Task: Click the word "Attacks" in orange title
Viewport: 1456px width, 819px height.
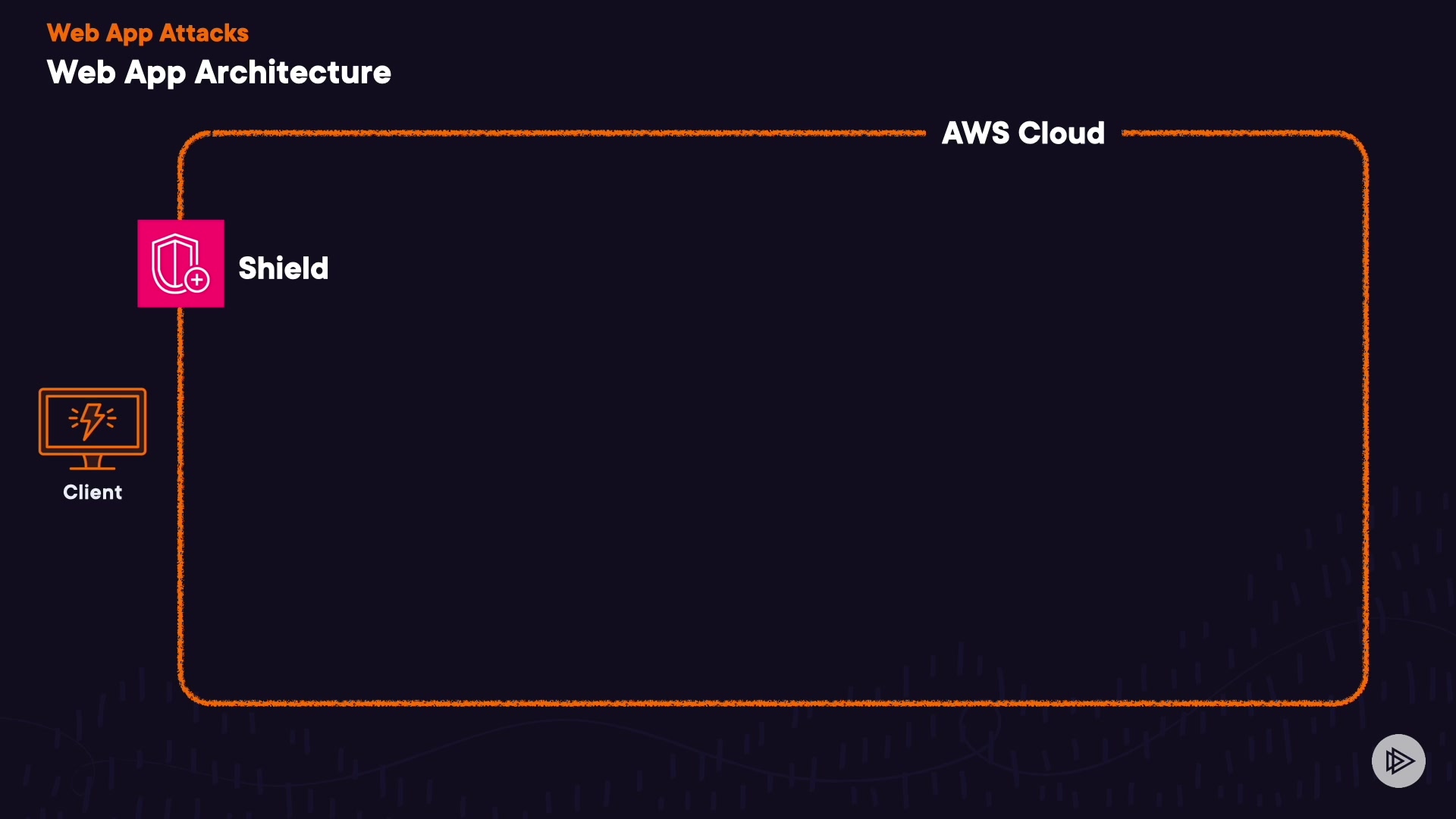Action: pos(204,33)
